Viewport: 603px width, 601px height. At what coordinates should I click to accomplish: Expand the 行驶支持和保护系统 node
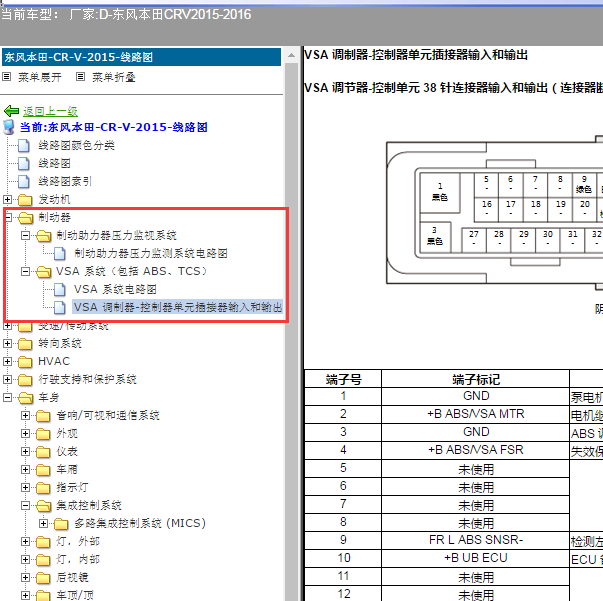pyautogui.click(x=7, y=380)
